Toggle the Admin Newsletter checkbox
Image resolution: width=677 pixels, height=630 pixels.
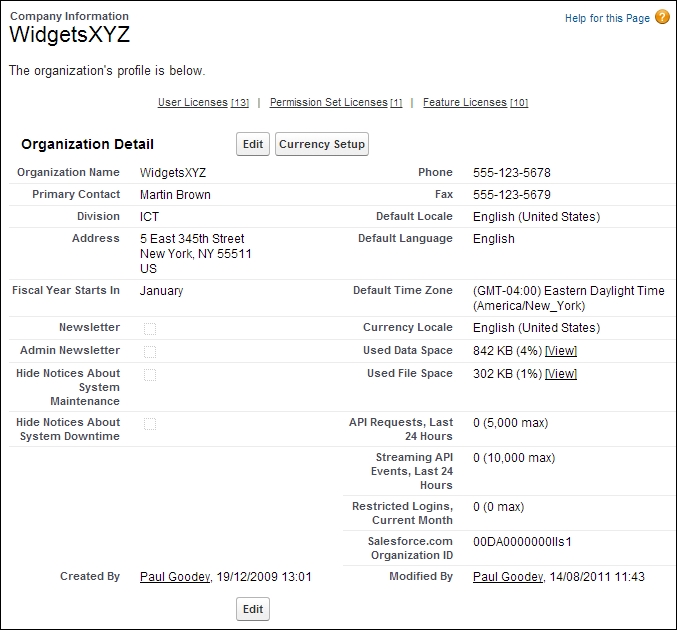tap(150, 351)
